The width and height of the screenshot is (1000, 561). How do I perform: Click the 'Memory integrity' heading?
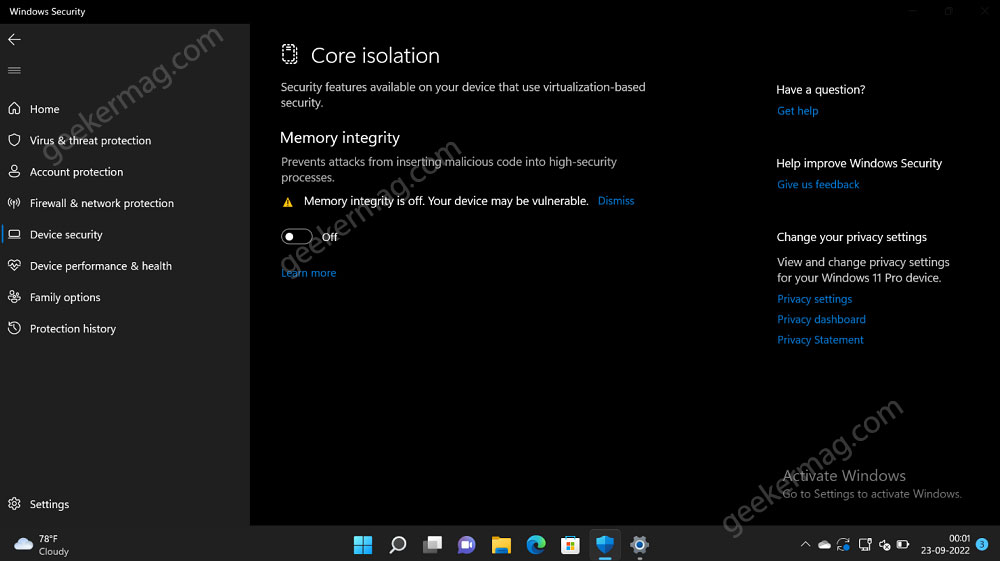pyautogui.click(x=340, y=138)
